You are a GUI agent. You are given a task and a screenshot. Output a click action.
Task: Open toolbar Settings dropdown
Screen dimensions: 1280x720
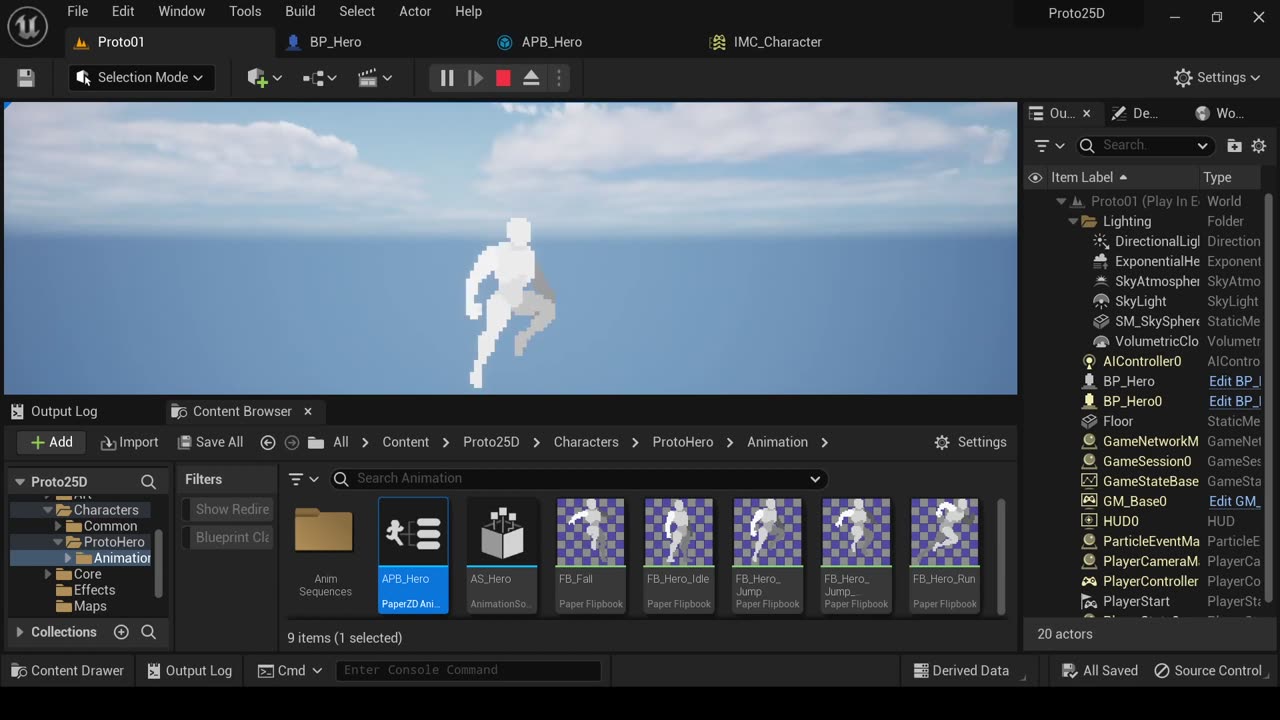pyautogui.click(x=1216, y=78)
